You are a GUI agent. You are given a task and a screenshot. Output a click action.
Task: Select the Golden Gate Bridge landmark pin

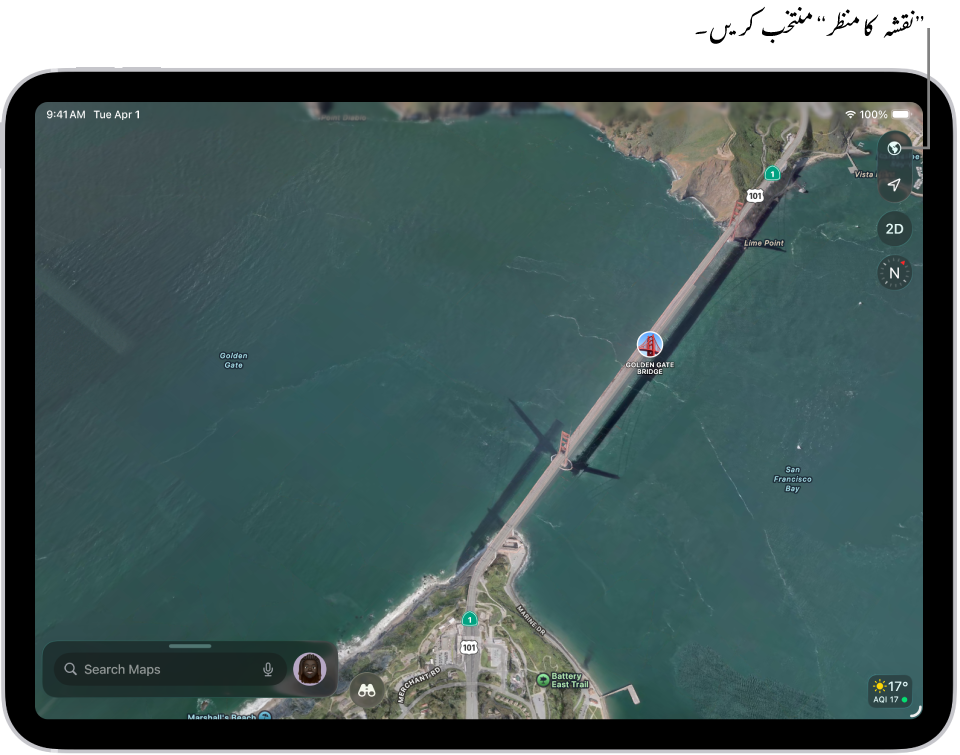(649, 345)
